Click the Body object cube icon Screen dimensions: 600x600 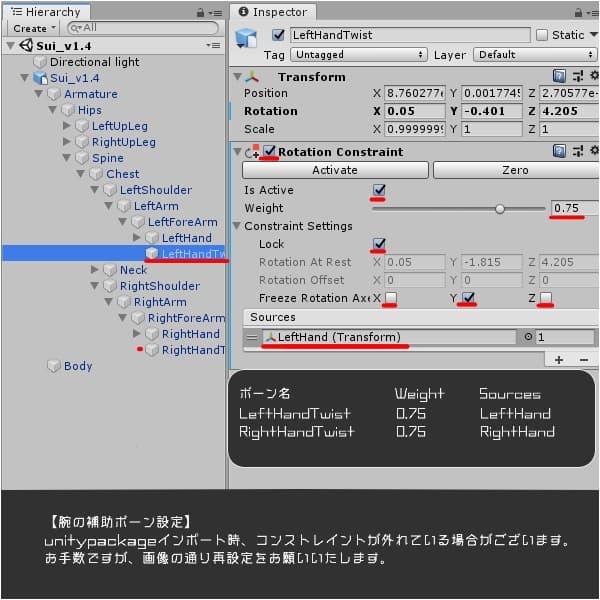tap(54, 366)
